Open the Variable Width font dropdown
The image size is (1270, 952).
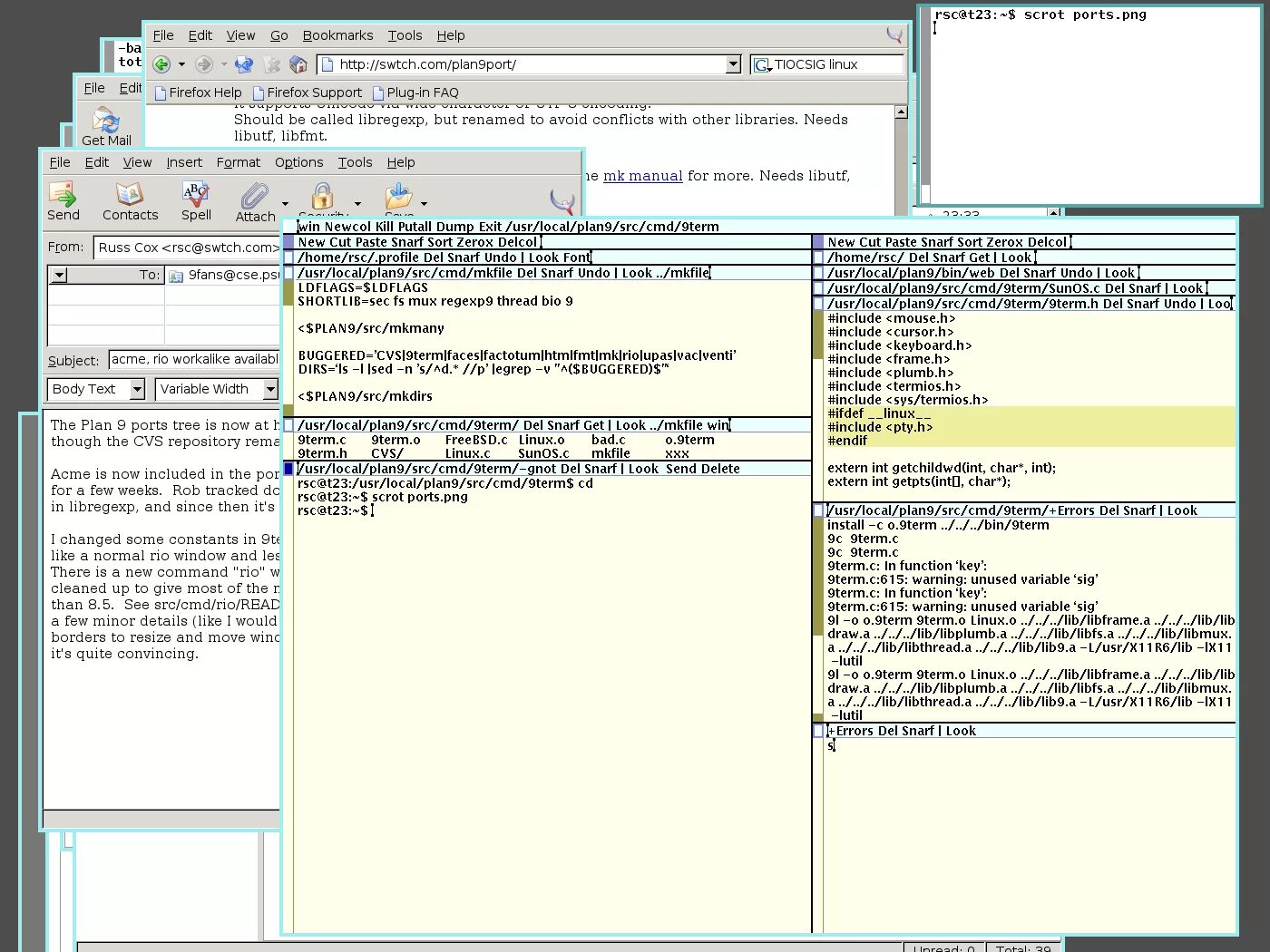[270, 389]
